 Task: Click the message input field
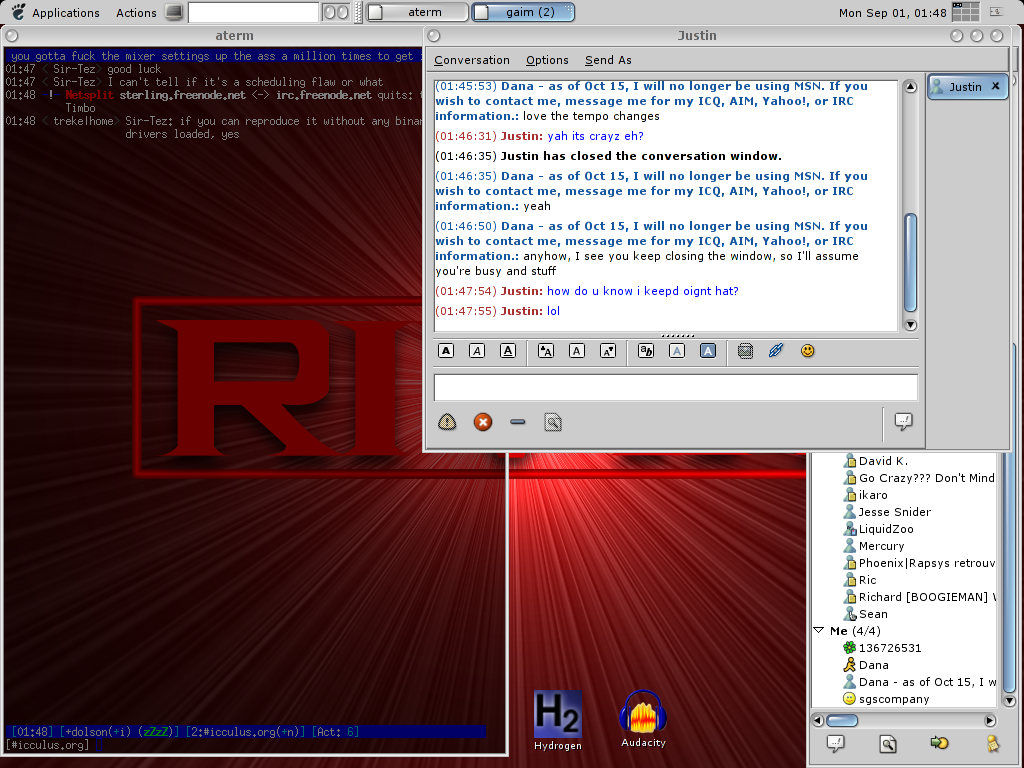(676, 387)
